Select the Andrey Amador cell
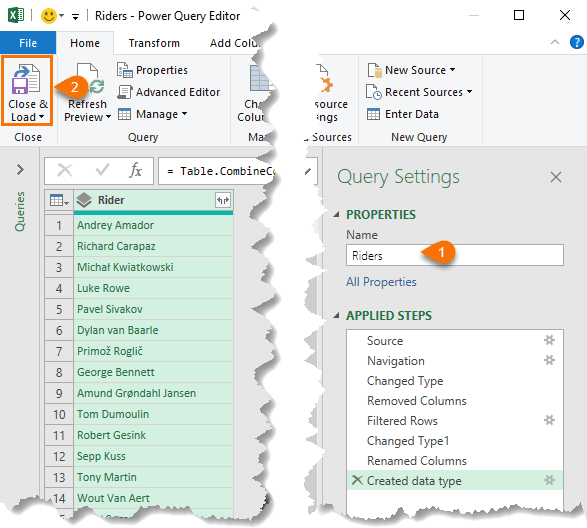Screen dimensions: 587x528 [x=153, y=225]
